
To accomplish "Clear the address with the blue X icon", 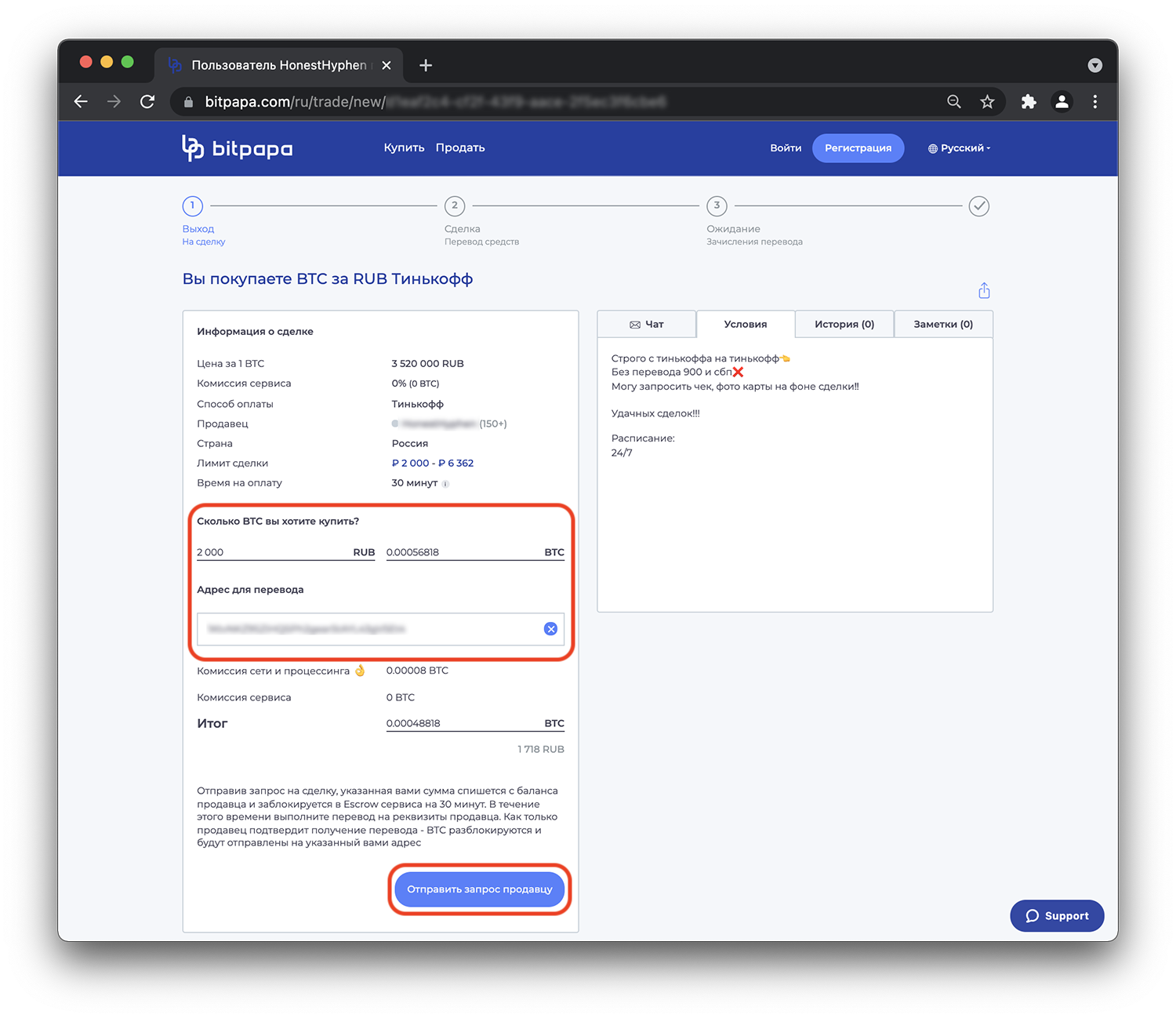I will pyautogui.click(x=551, y=629).
